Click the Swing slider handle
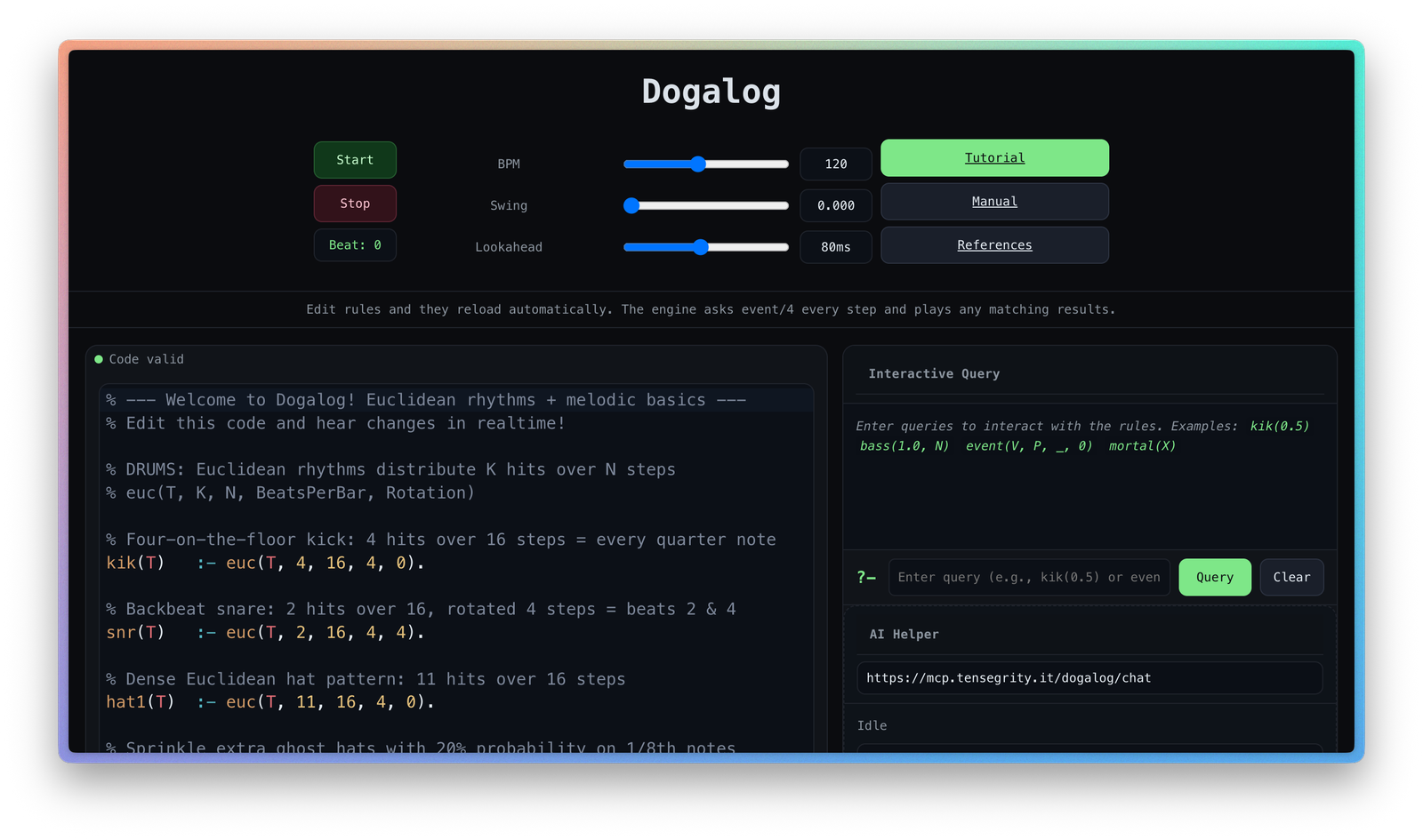This screenshot has height=840, width=1423. 631,205
